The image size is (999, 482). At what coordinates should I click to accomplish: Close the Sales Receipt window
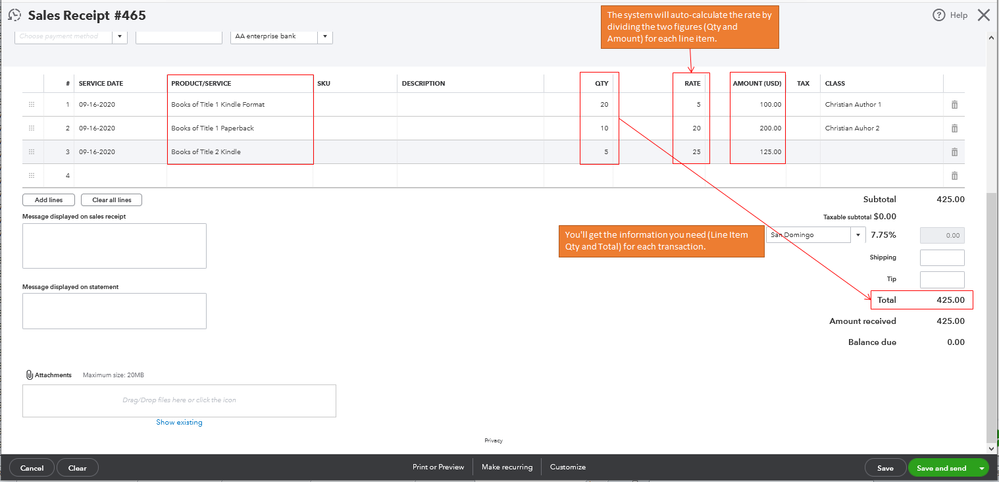984,15
